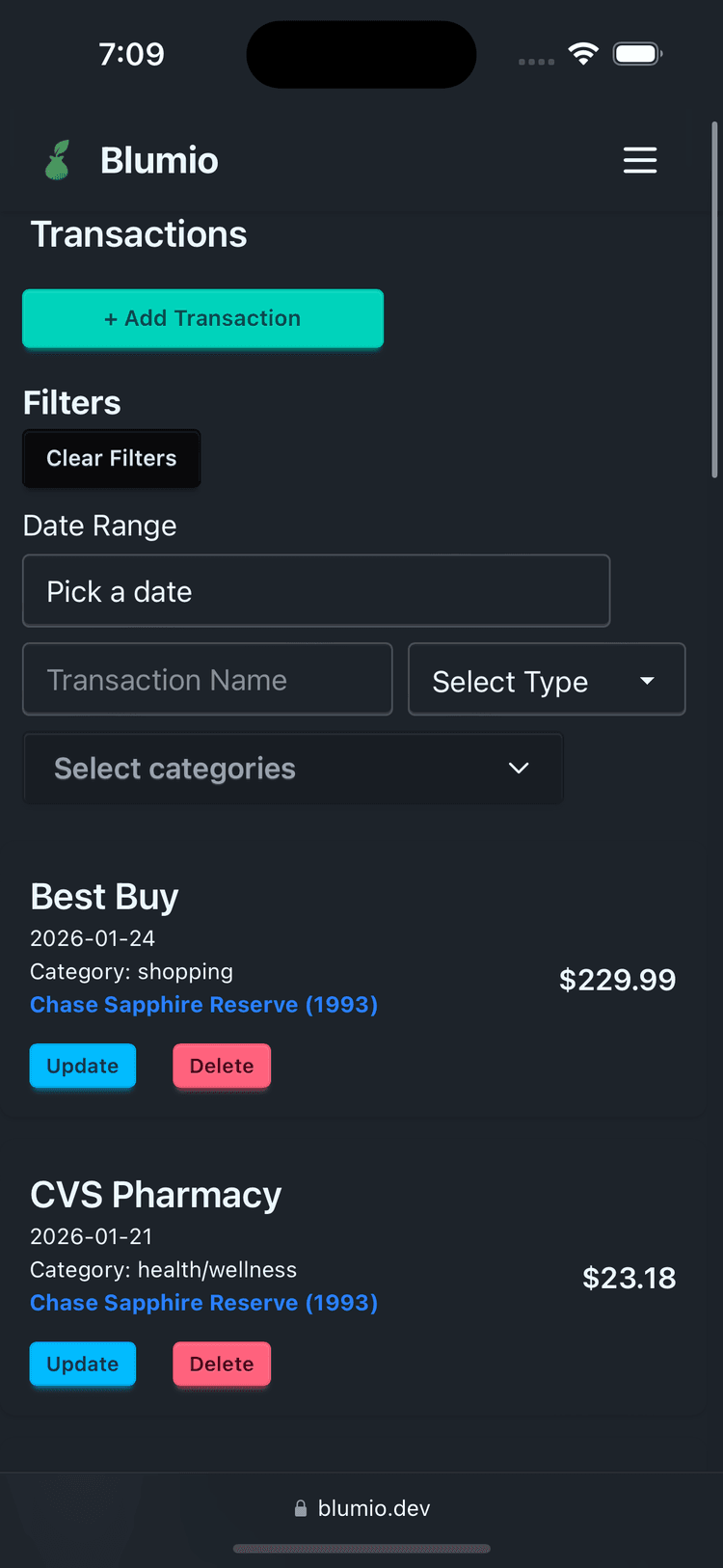Click the lock icon next to blumio.dev
The height and width of the screenshot is (1568, 723).
[x=301, y=1507]
